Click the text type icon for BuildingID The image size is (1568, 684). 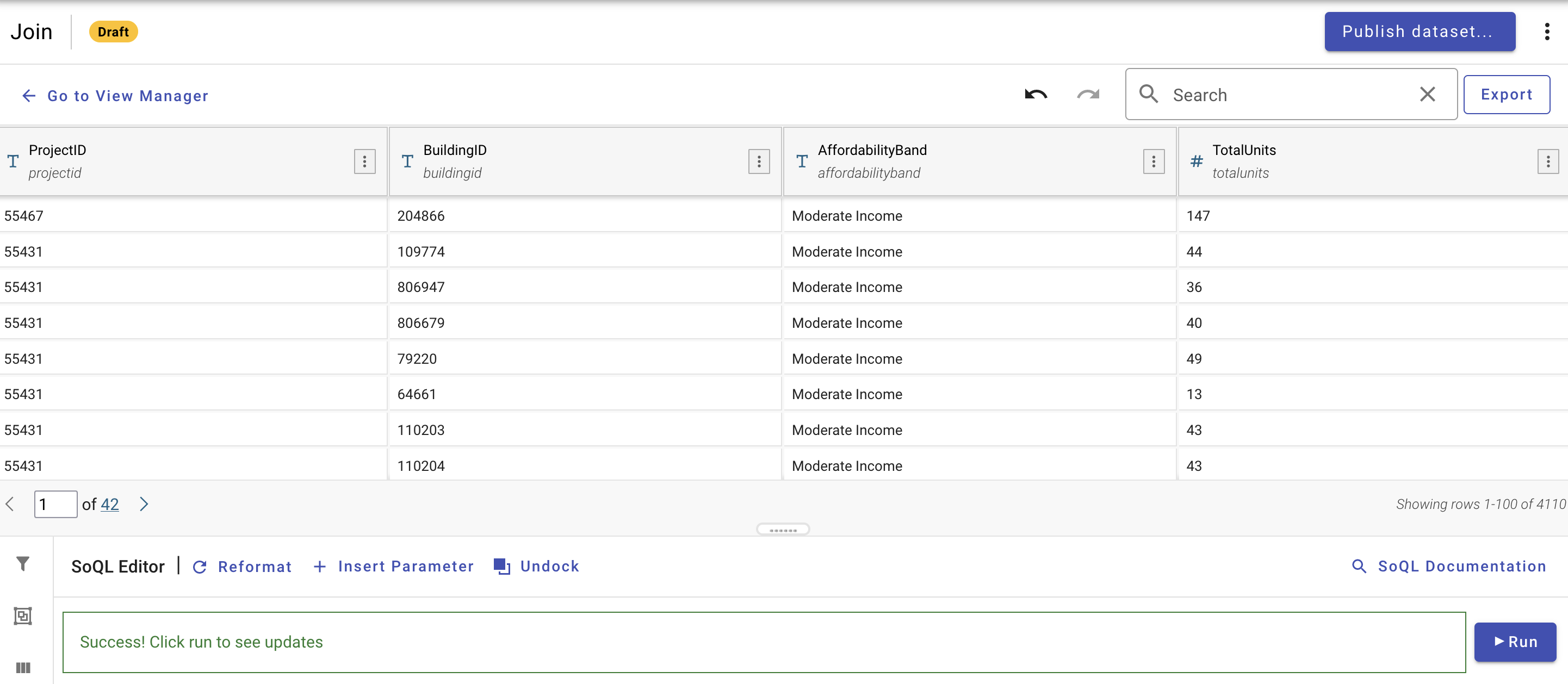point(408,161)
